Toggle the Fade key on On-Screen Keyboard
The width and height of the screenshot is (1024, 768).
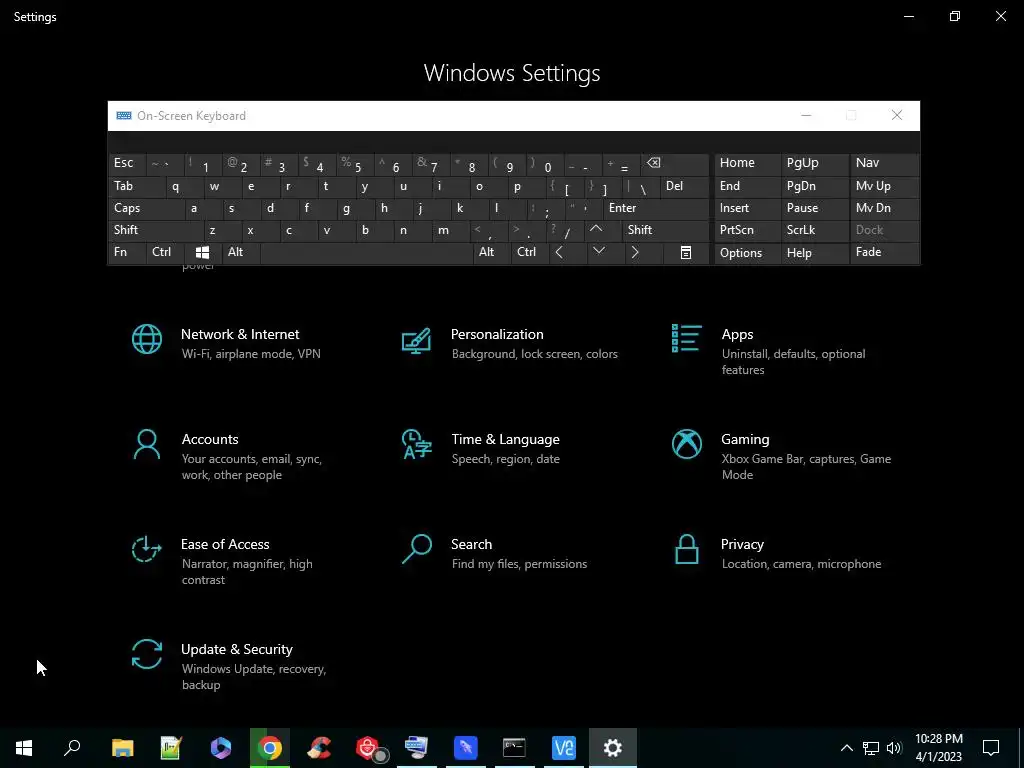(884, 253)
